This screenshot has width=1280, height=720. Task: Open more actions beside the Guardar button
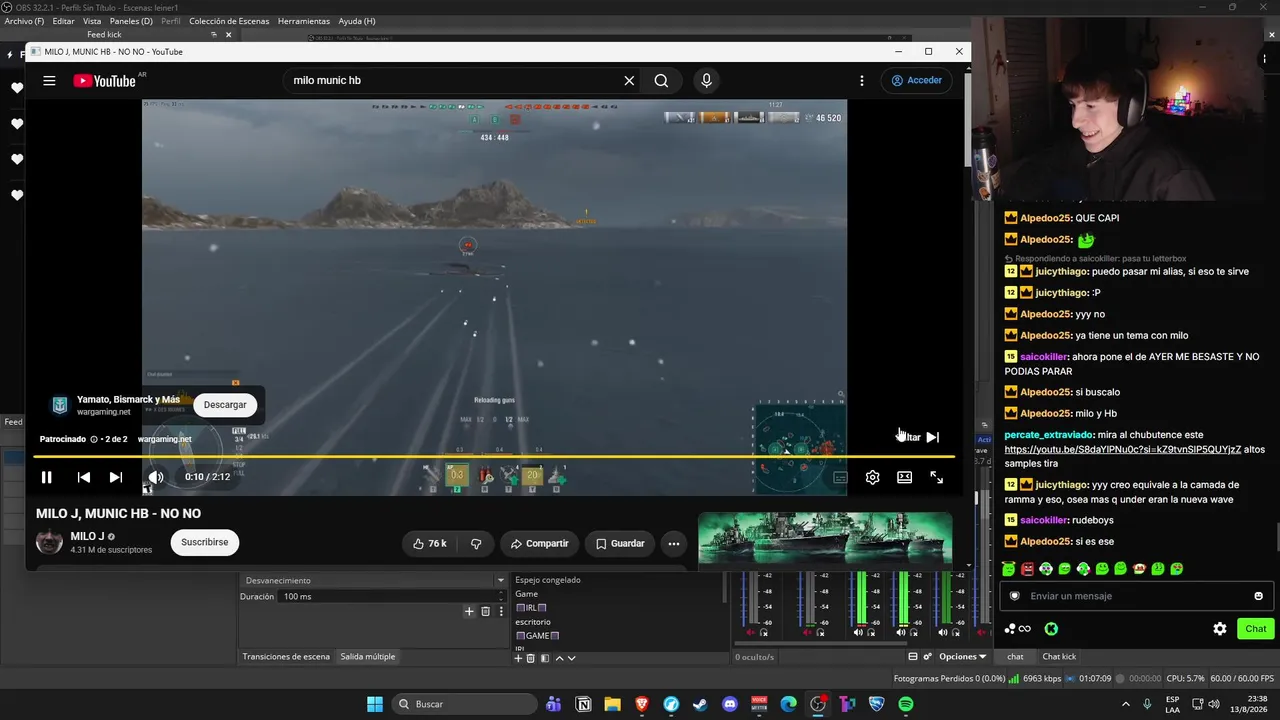tap(674, 544)
